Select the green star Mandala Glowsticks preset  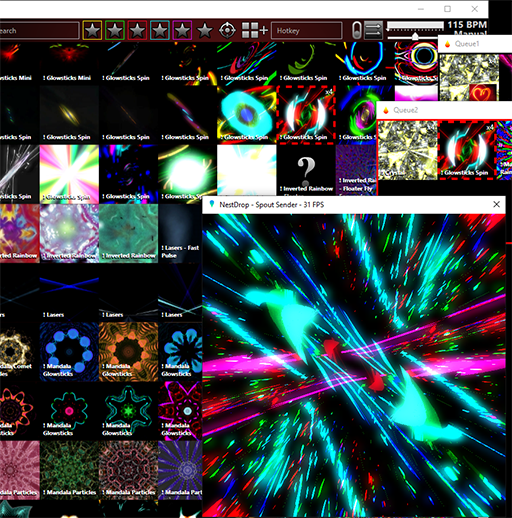click(128, 411)
